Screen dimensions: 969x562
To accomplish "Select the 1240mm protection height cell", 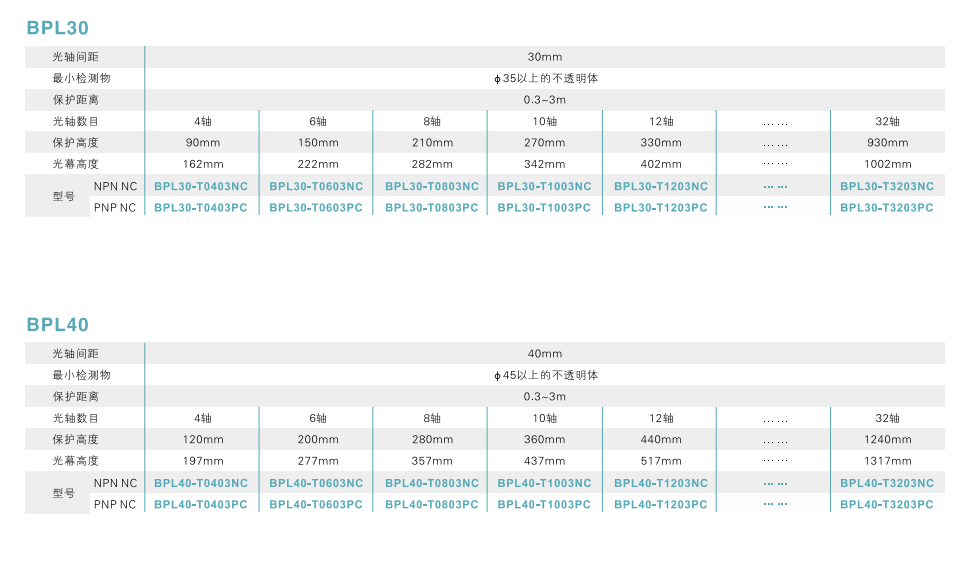I will (x=887, y=440).
